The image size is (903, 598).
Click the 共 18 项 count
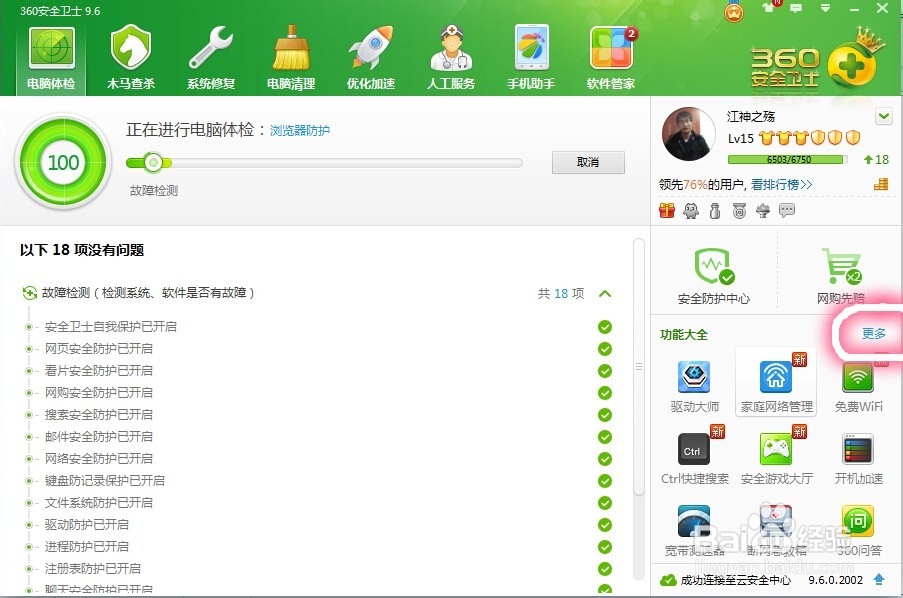(x=561, y=294)
